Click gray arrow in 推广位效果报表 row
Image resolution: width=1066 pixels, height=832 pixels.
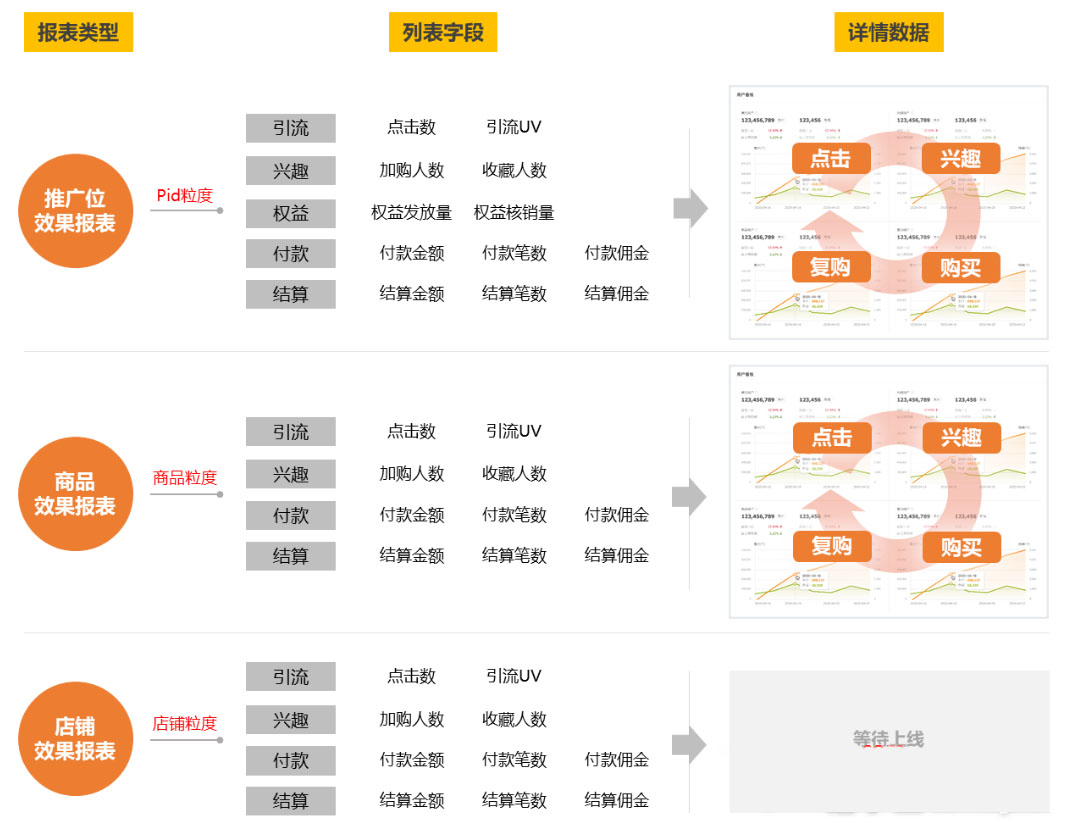(690, 209)
